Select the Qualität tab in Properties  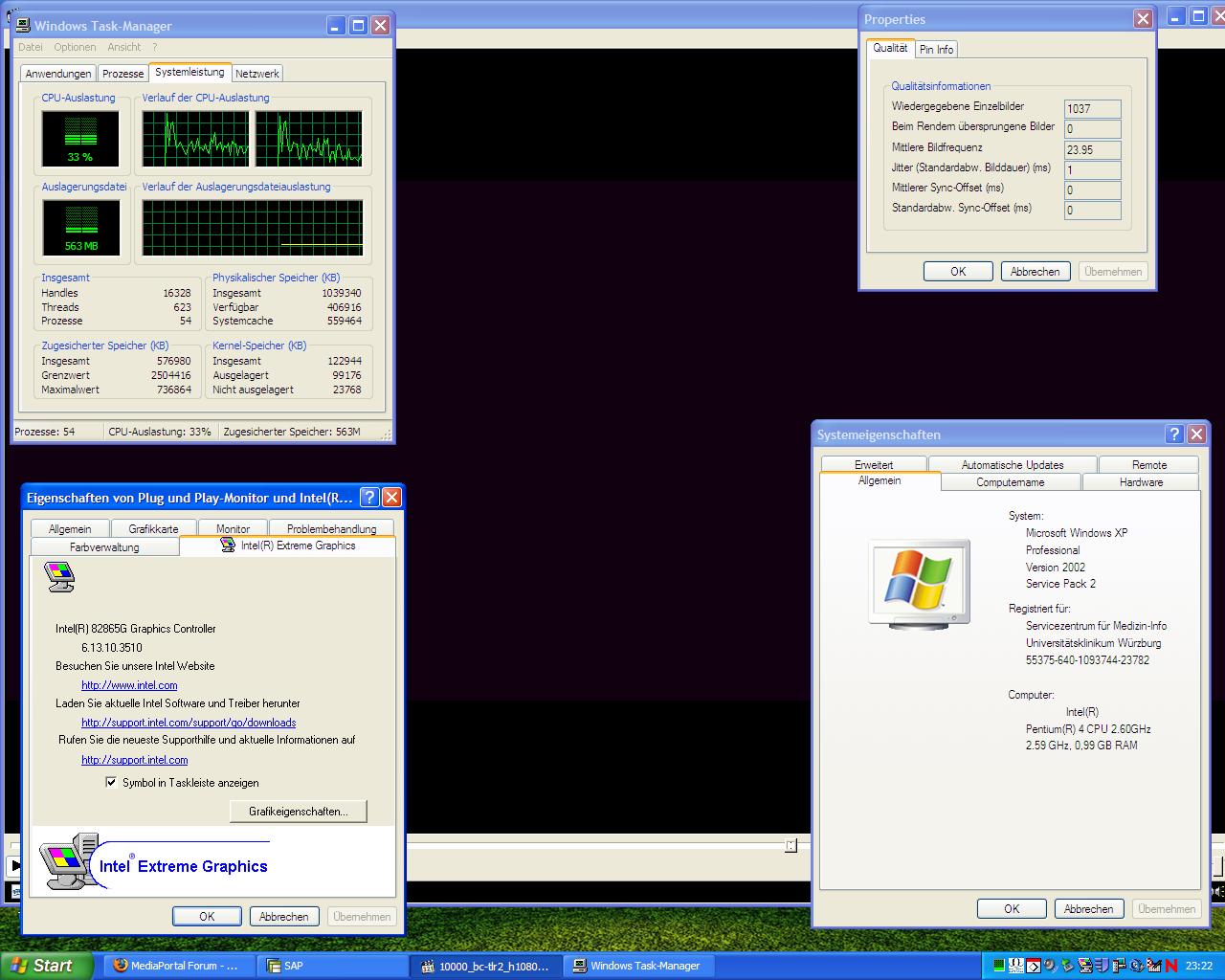890,48
